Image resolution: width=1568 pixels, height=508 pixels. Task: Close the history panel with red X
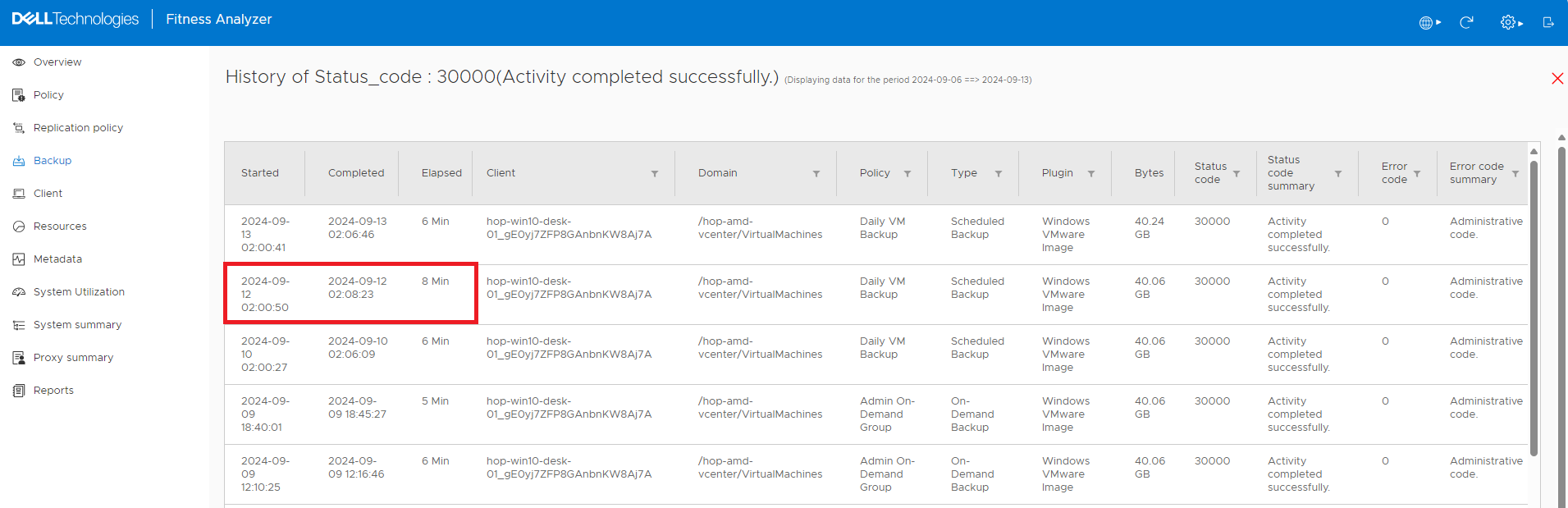[x=1557, y=79]
